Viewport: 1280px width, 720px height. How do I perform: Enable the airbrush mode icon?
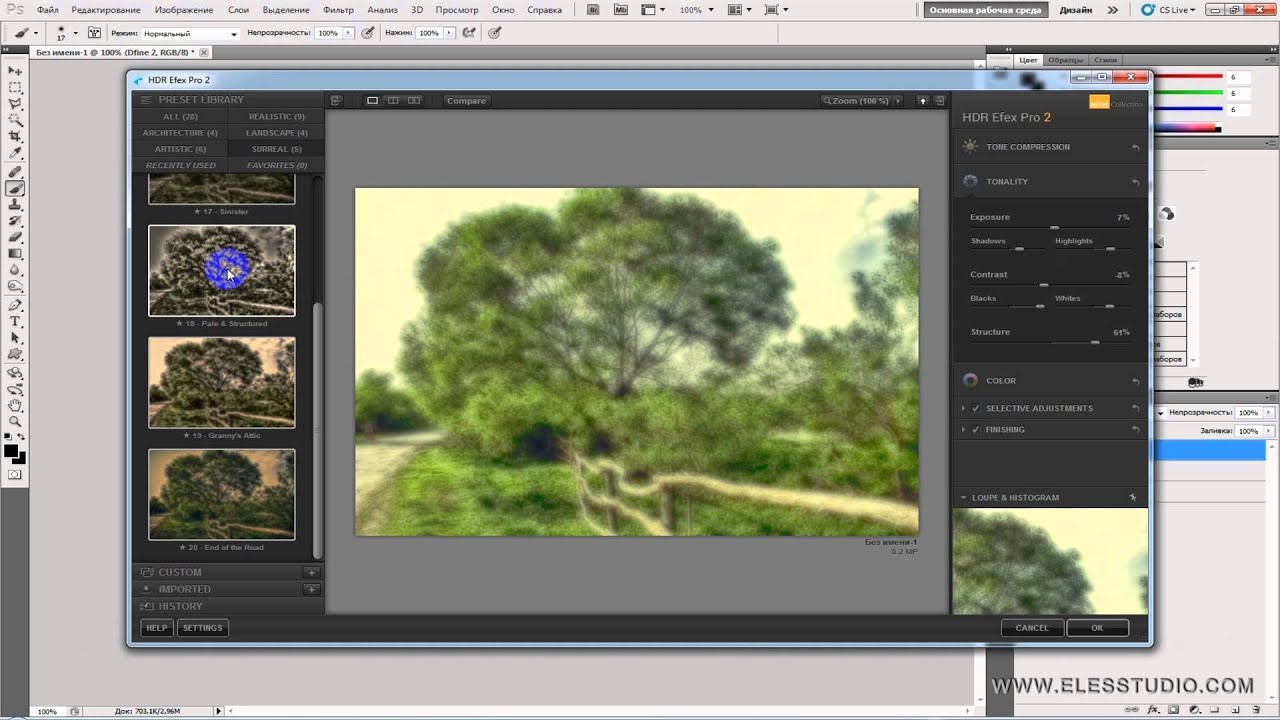pyautogui.click(x=468, y=33)
